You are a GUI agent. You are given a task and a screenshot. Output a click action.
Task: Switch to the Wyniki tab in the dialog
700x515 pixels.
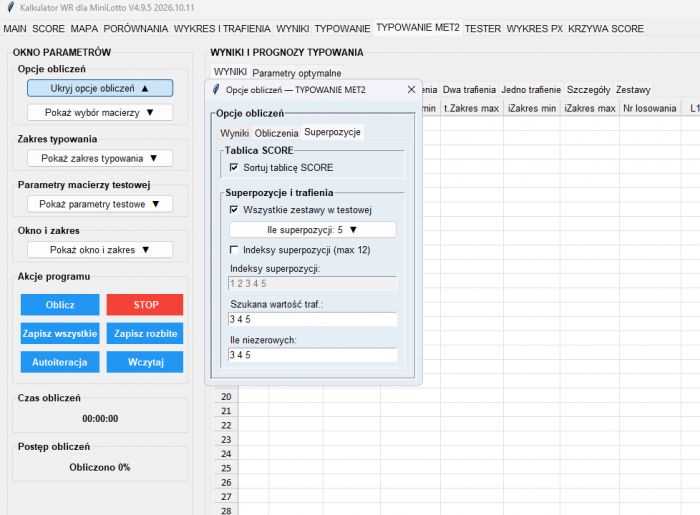(234, 133)
